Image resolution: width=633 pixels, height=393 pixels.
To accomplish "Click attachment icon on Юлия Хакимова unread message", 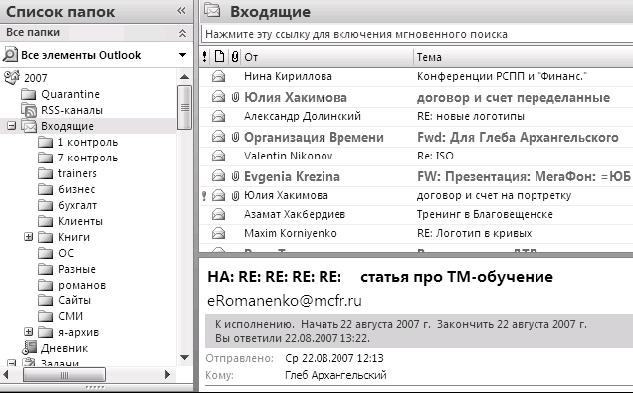I will point(235,97).
